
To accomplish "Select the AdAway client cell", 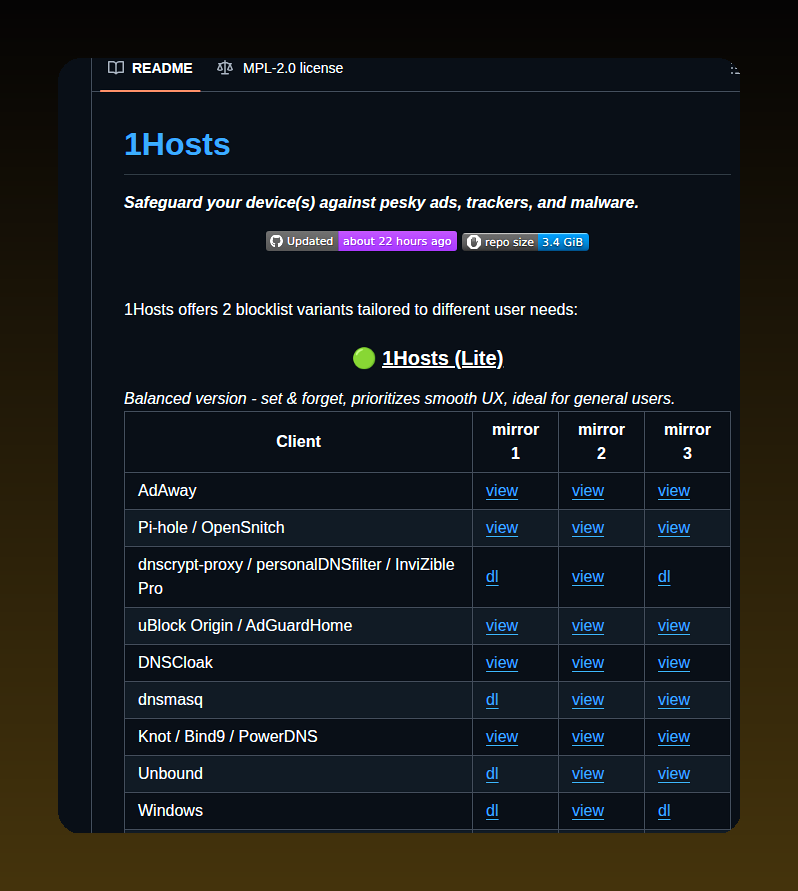I will click(298, 491).
